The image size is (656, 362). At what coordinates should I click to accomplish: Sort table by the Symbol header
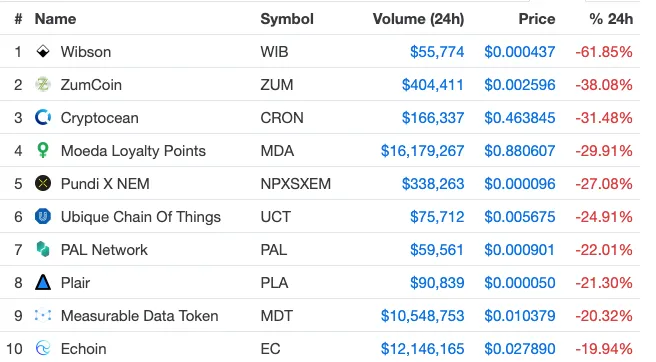[287, 19]
